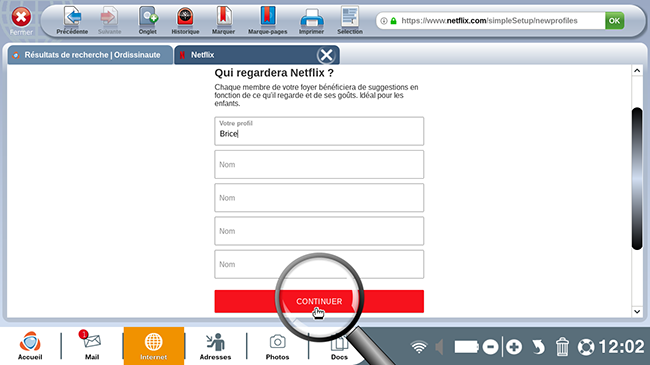Click the speaker volume icon
Image resolution: width=650 pixels, height=365 pixels.
439,347
